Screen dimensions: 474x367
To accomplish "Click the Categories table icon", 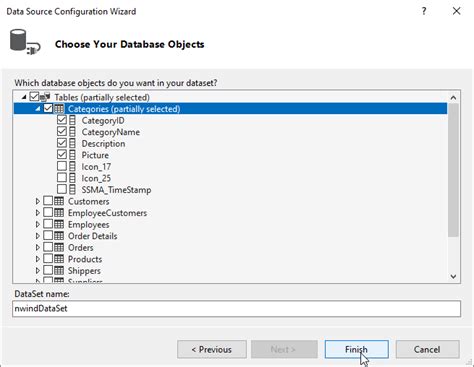I will pyautogui.click(x=59, y=109).
